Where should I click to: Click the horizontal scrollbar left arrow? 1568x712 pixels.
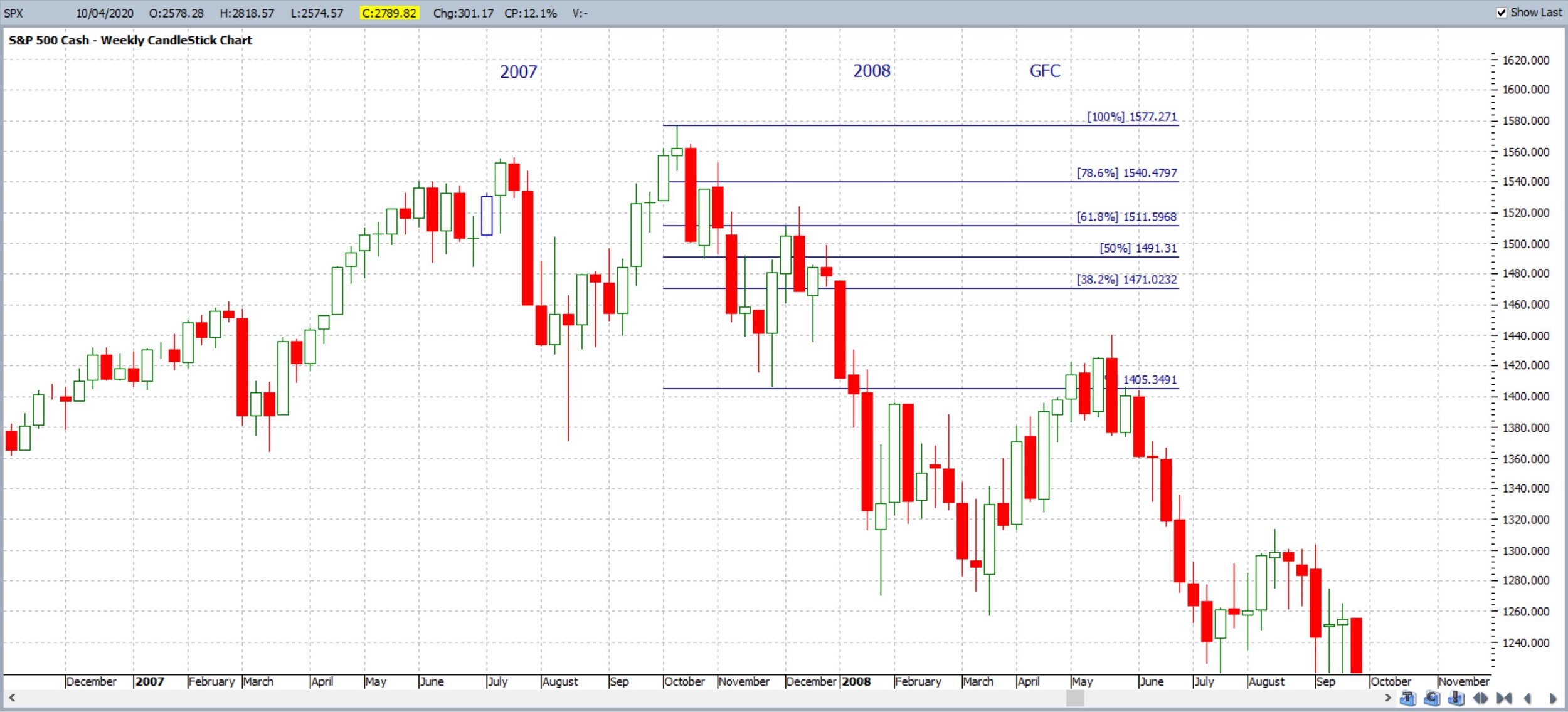pos(11,698)
